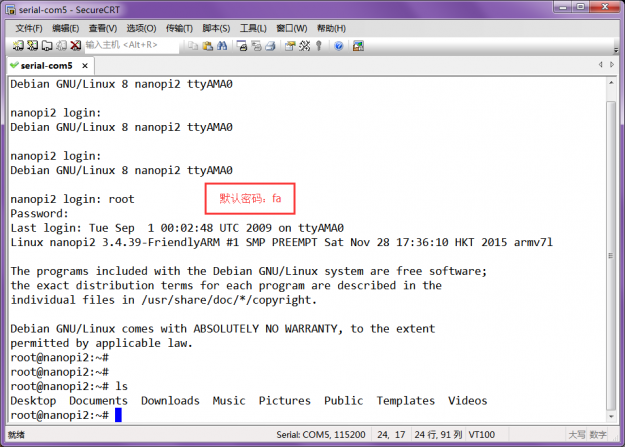The height and width of the screenshot is (447, 625).
Task: Click 24 行, 91 列 in status bar
Action: click(438, 435)
